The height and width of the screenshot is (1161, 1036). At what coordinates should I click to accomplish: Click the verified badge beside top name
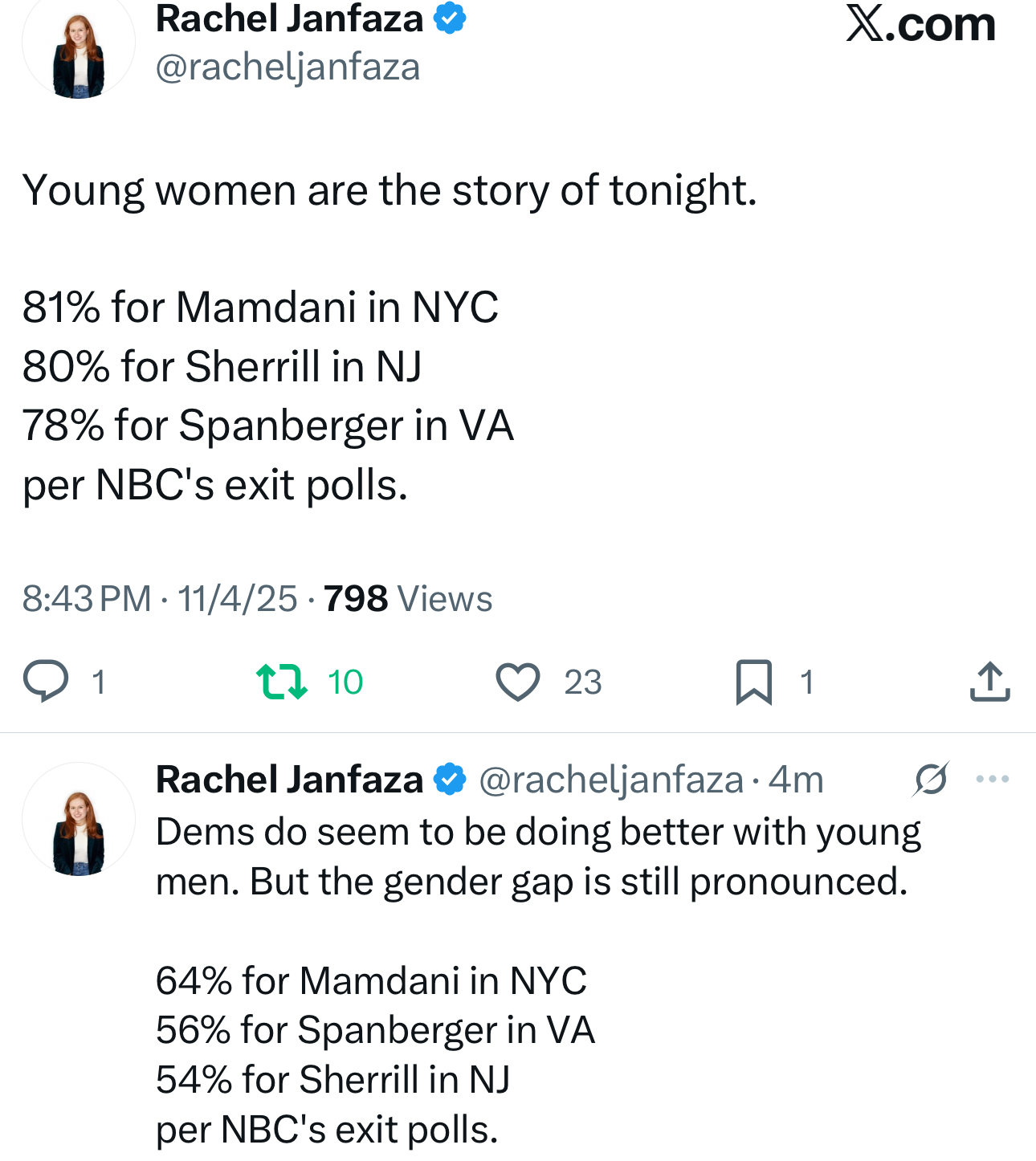tap(450, 18)
